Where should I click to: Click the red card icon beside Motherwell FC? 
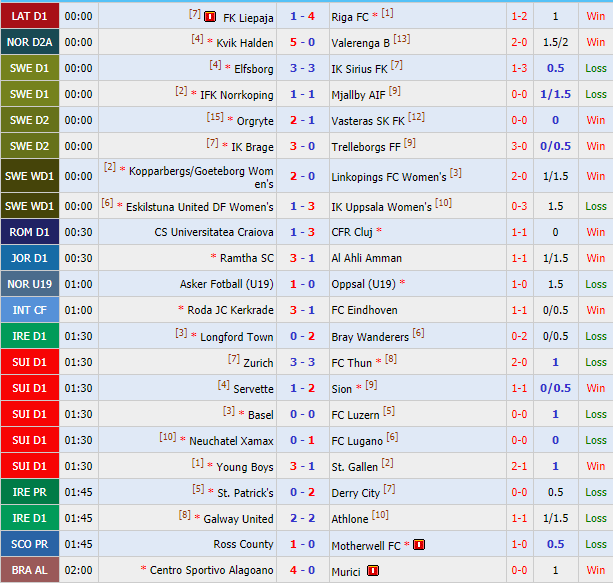(419, 545)
